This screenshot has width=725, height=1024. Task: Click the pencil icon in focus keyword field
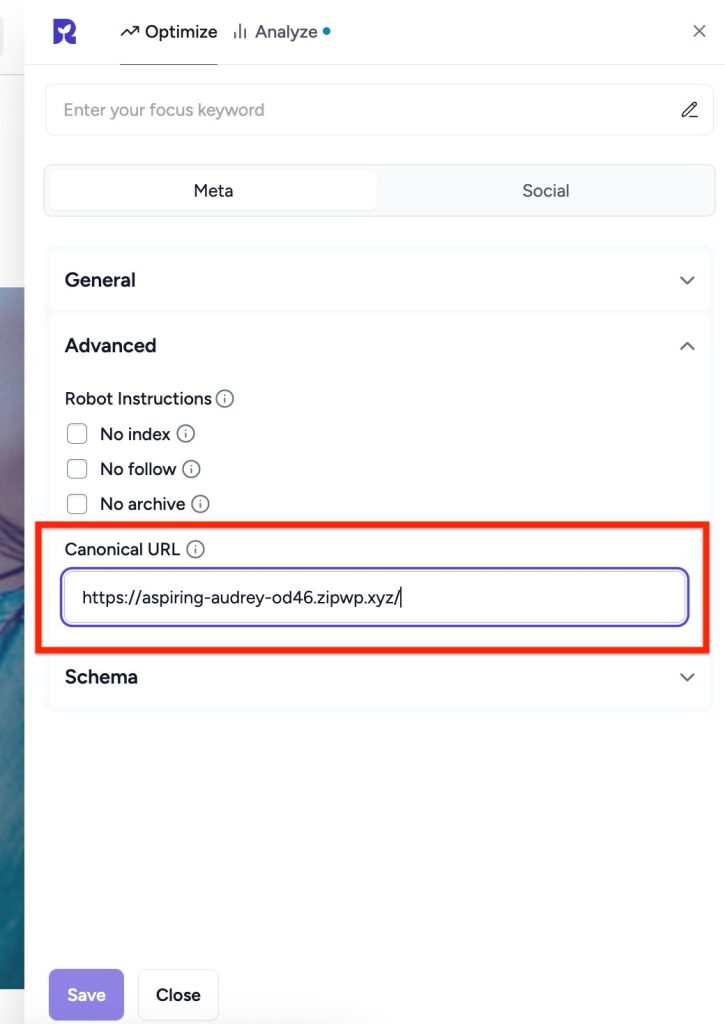[x=689, y=110]
